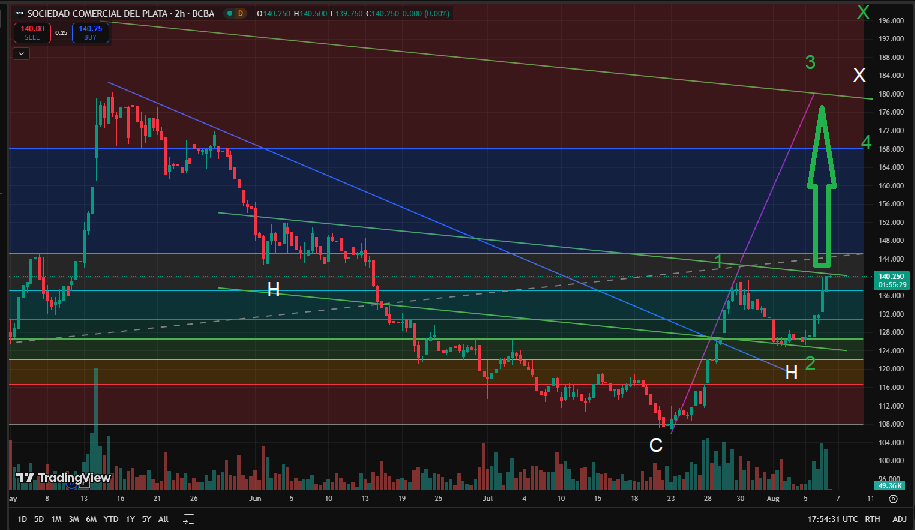Select the 5Y time range
Screen dimensions: 915x530
point(146,519)
